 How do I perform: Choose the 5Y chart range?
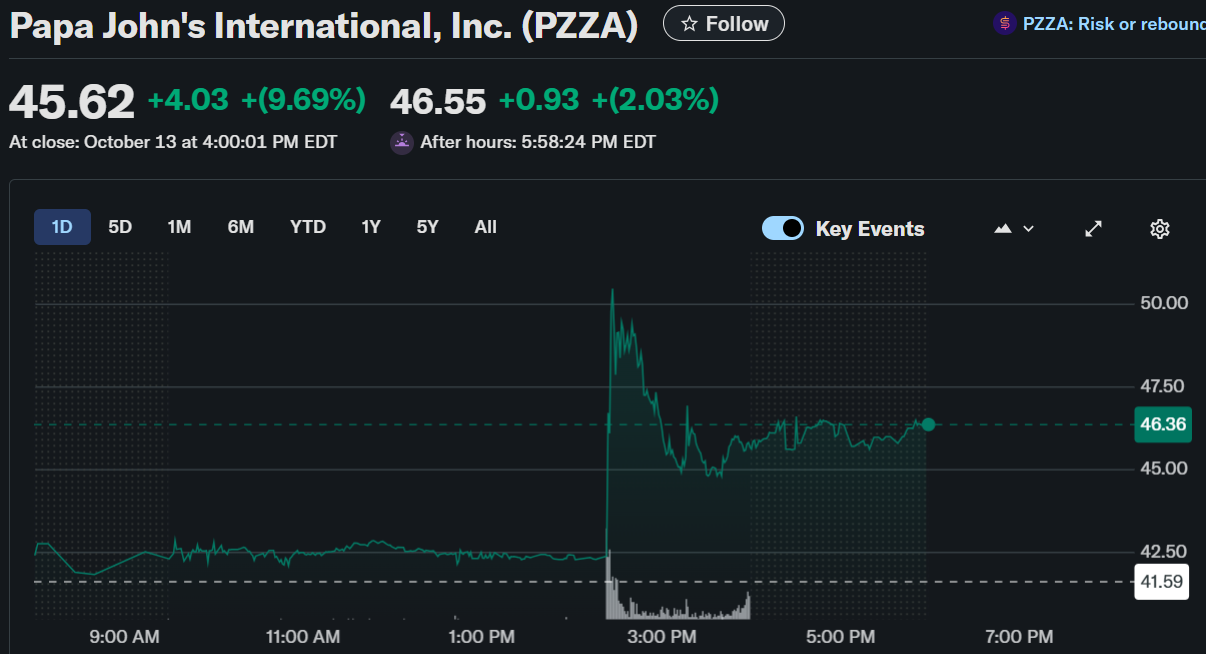[428, 227]
